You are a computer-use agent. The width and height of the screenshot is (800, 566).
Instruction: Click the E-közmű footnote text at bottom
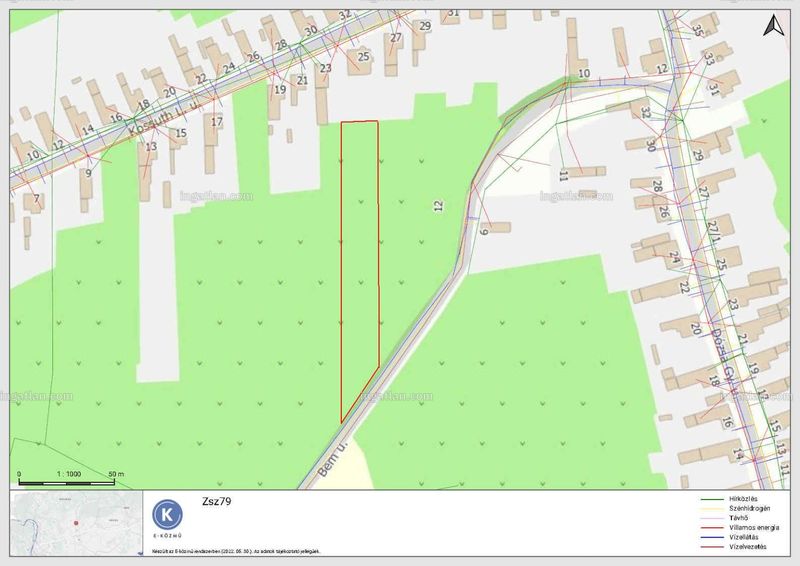point(236,552)
